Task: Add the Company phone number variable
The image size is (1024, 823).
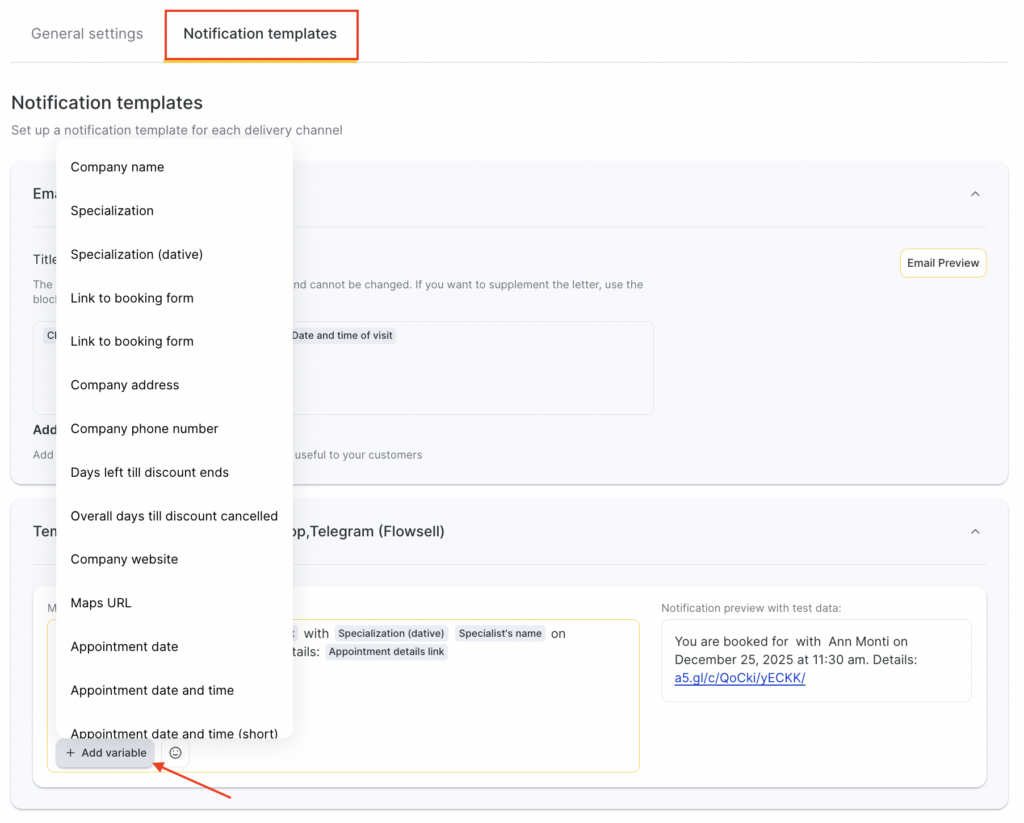Action: [144, 429]
